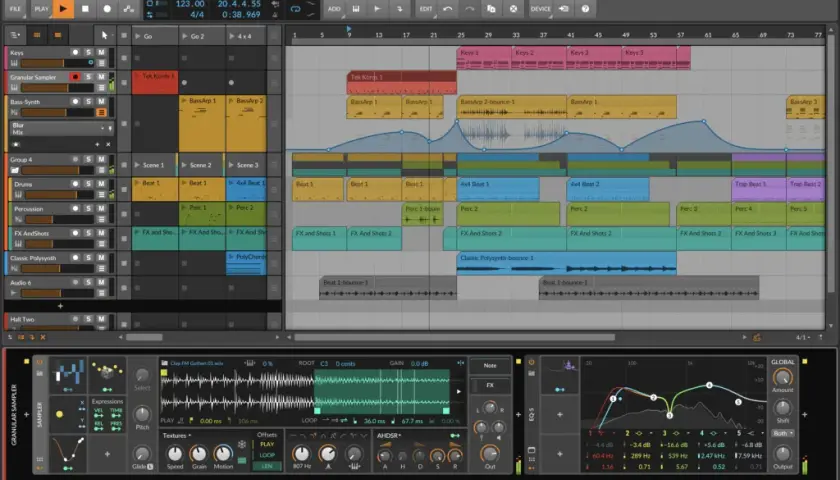Image resolution: width=840 pixels, height=480 pixels.
Task: Click the Grain knob in sampler
Action: [x=199, y=454]
